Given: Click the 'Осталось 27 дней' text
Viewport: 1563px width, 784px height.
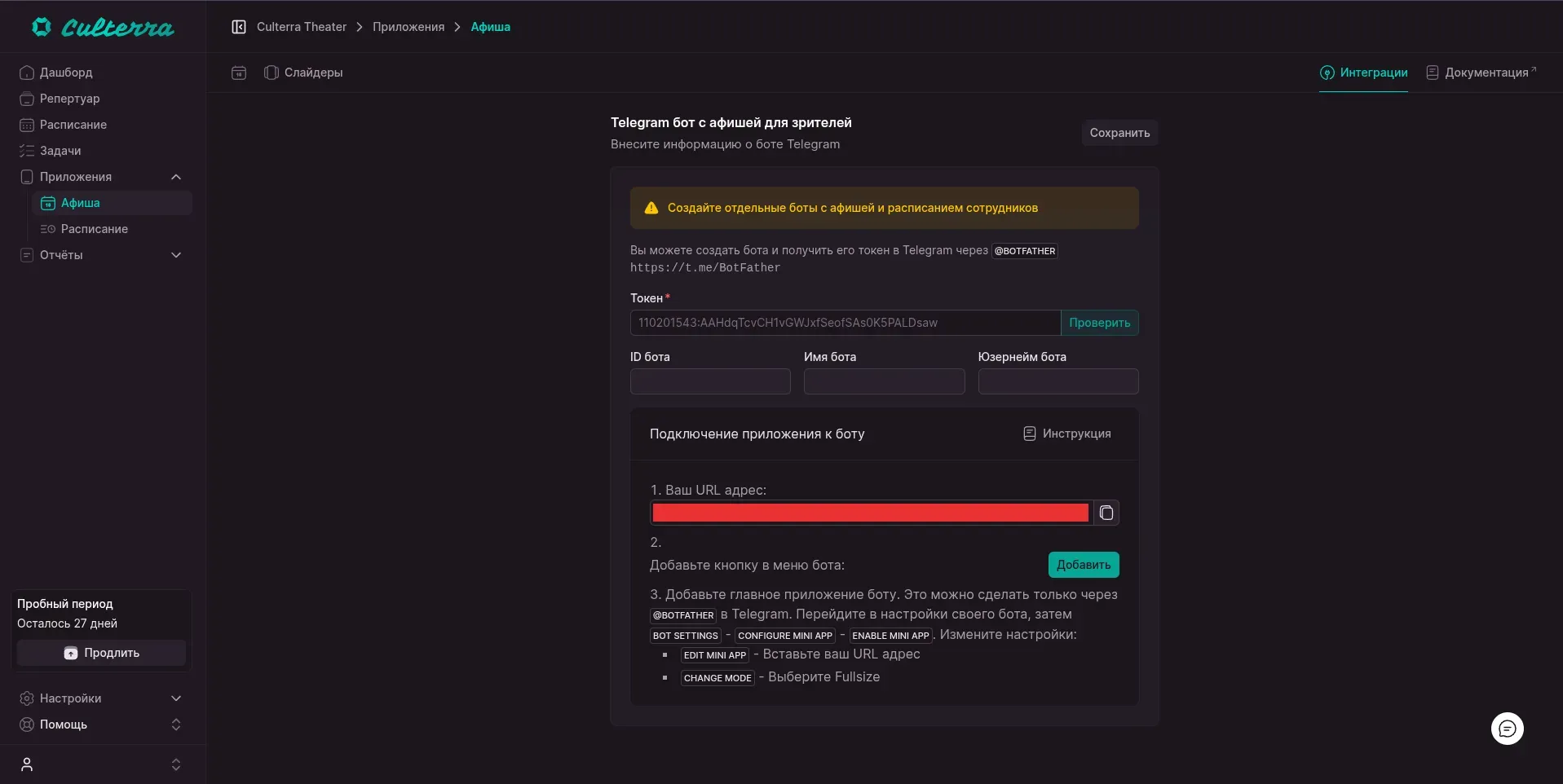Looking at the screenshot, I should pyautogui.click(x=67, y=623).
